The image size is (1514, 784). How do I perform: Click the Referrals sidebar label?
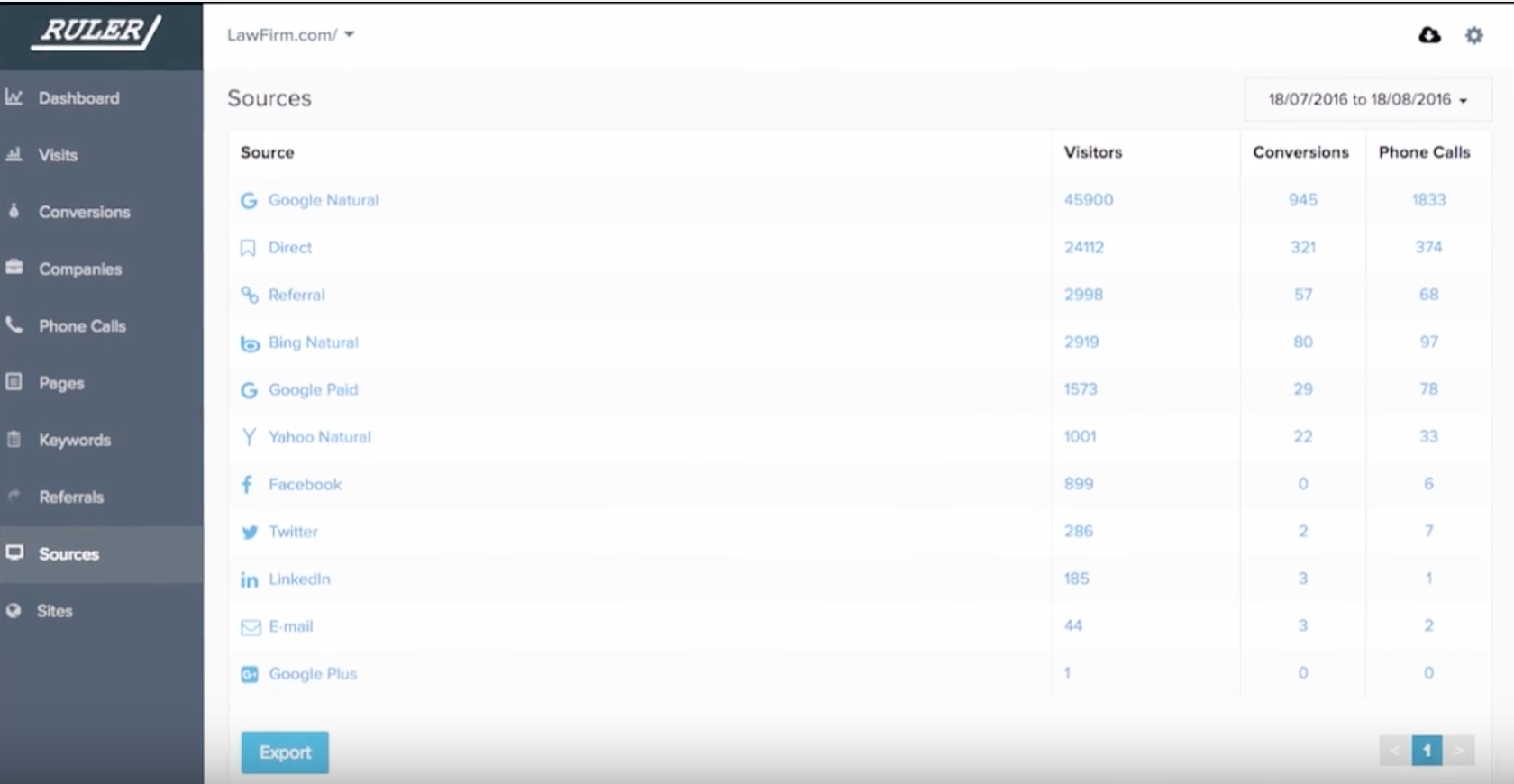[71, 497]
